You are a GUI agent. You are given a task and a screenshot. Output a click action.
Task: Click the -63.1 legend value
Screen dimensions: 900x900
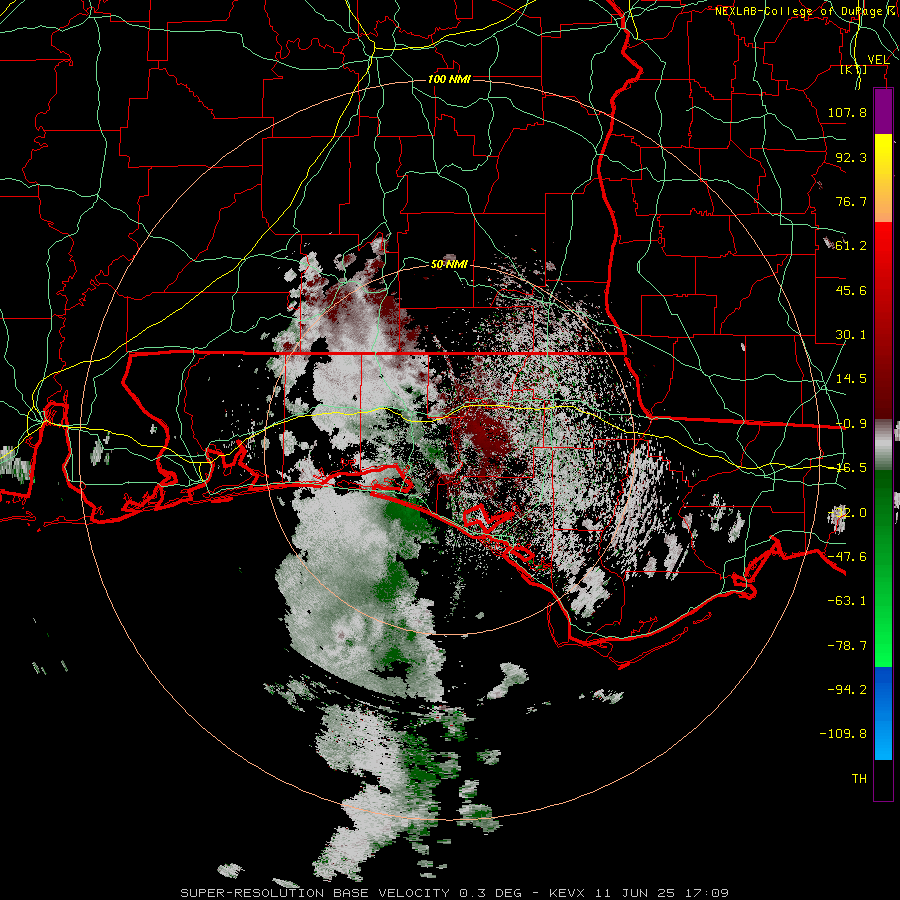(847, 600)
